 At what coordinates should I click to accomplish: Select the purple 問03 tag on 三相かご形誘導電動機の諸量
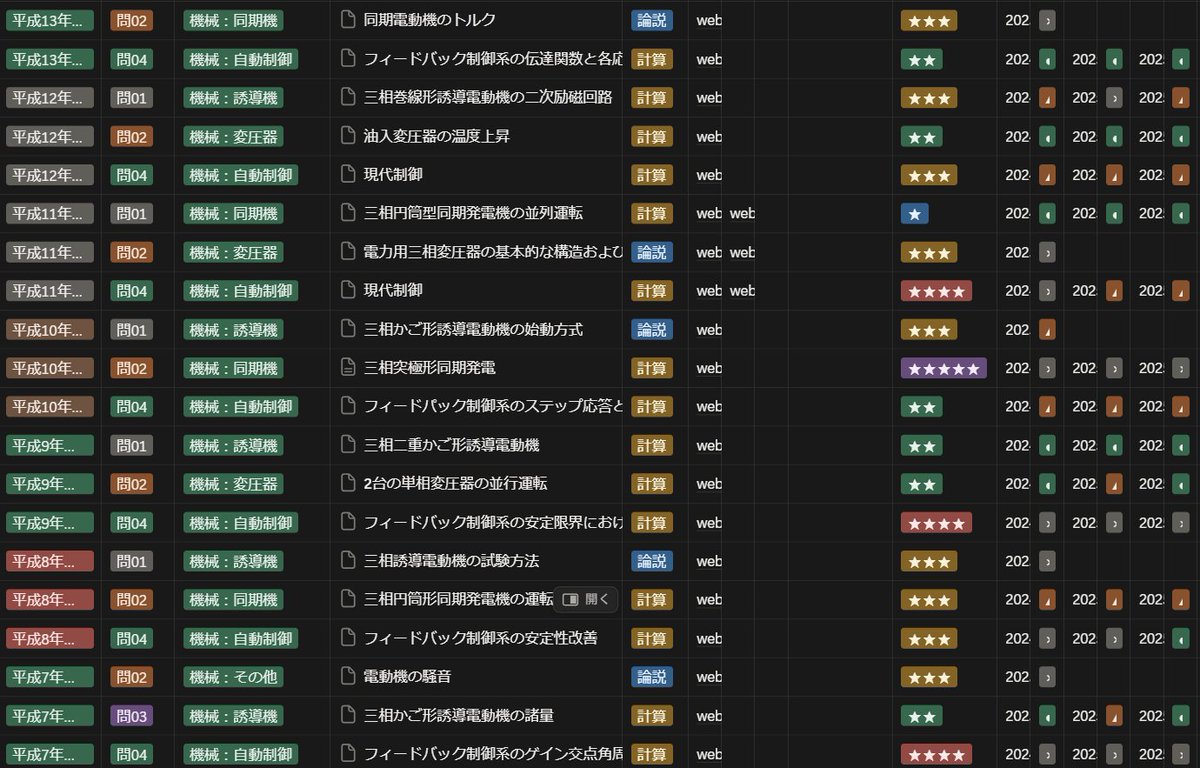[x=130, y=716]
